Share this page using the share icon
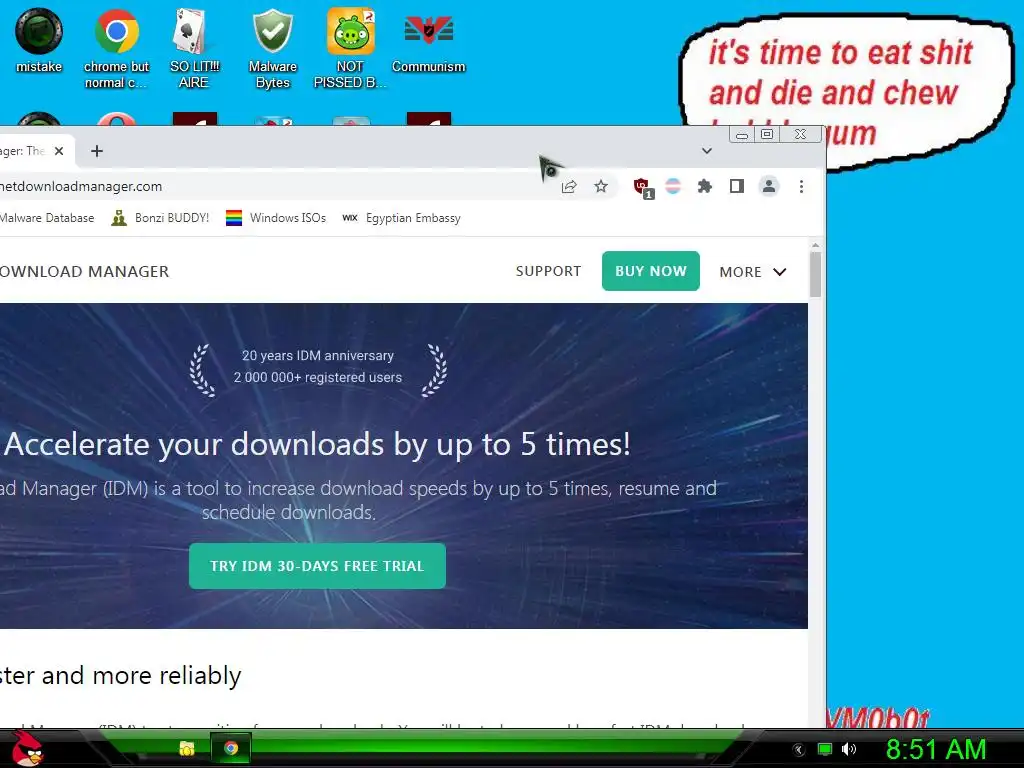Viewport: 1024px width, 768px height. [569, 187]
